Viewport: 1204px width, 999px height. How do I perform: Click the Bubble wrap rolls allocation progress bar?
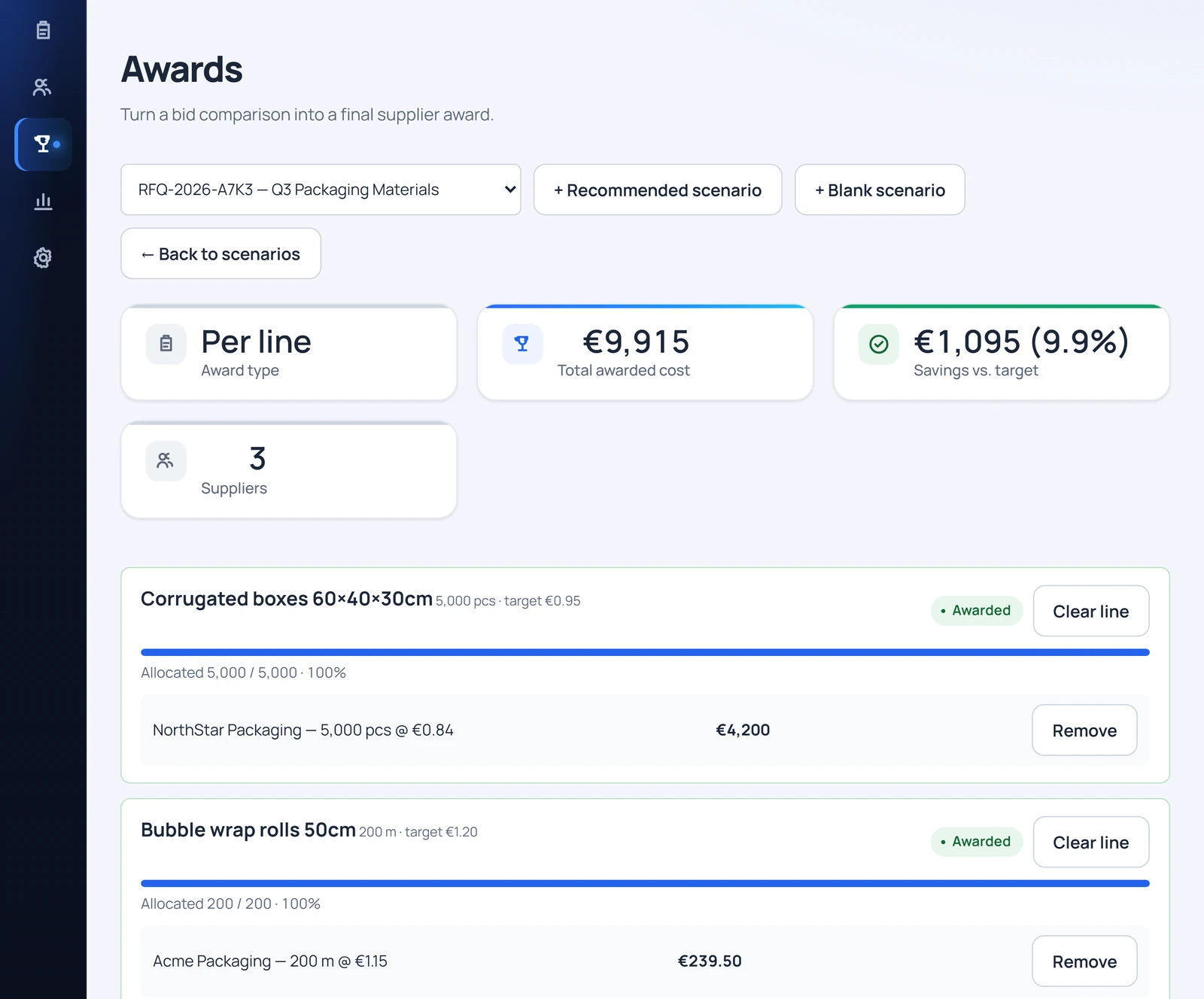tap(645, 883)
